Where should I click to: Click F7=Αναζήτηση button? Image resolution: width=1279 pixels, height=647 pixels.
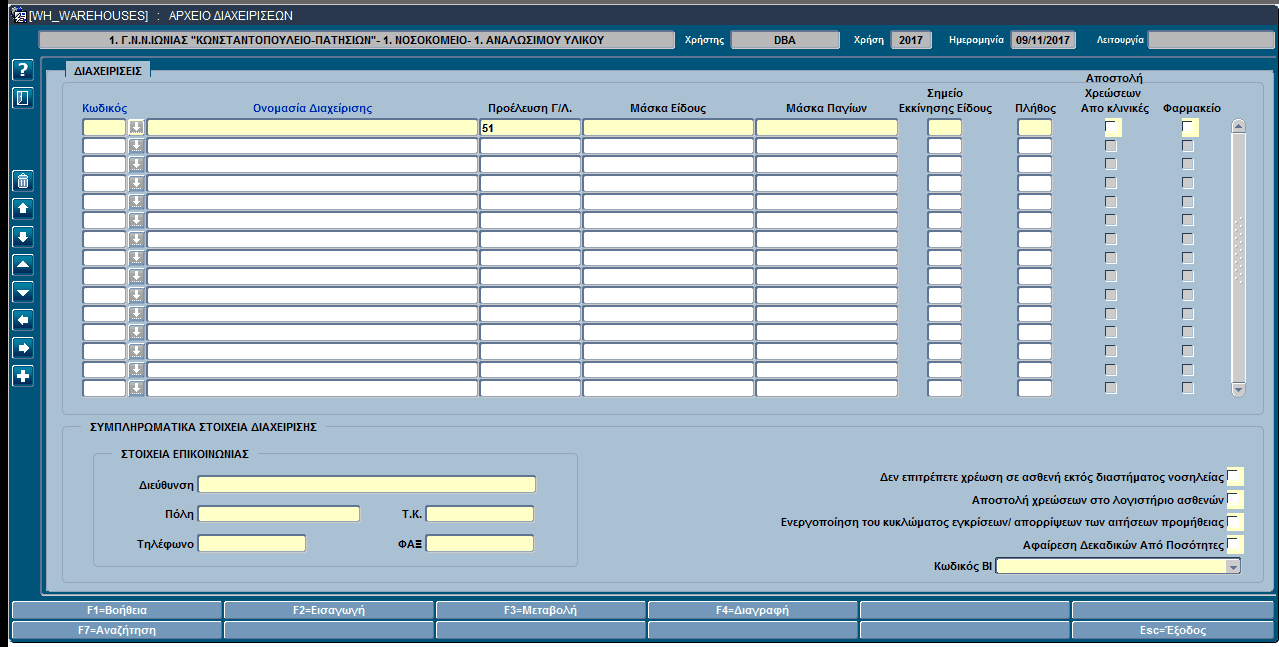coord(117,631)
